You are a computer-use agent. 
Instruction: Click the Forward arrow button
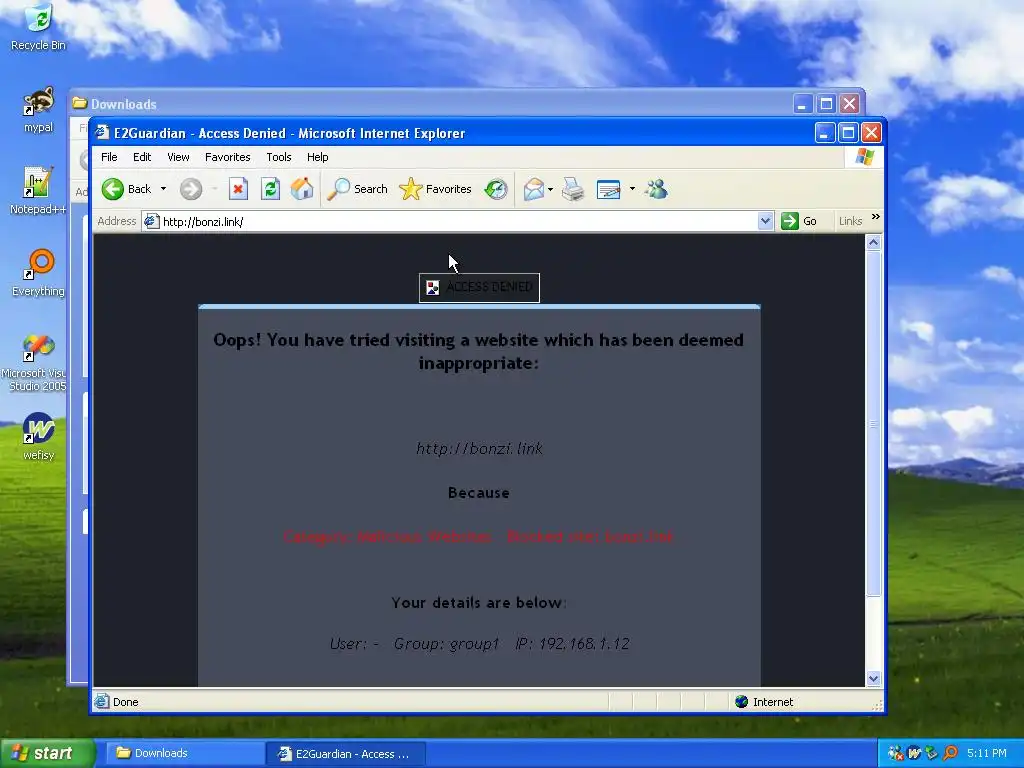[x=191, y=189]
